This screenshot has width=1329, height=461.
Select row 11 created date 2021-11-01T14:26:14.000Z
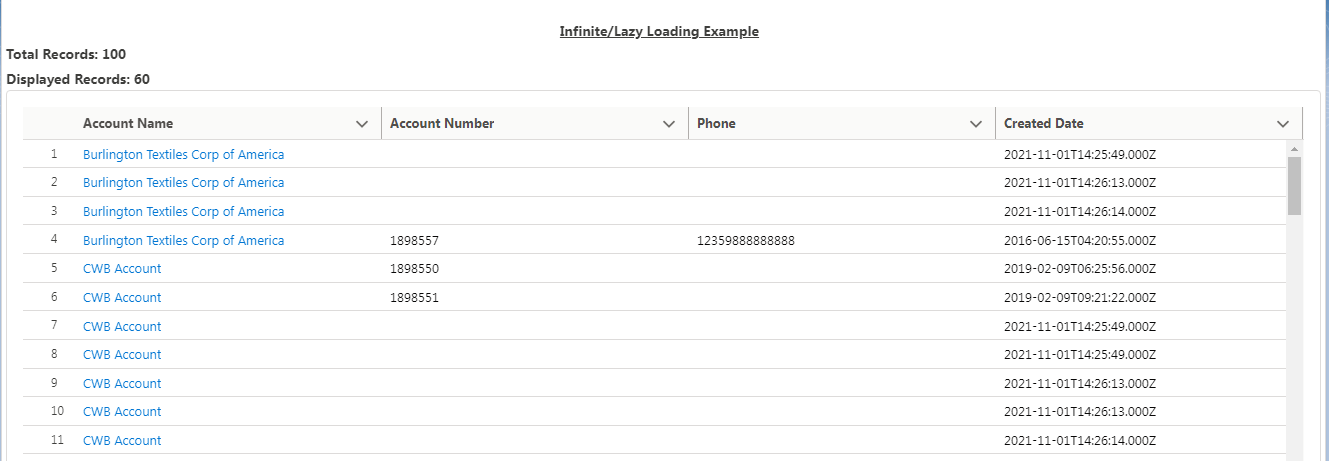click(1080, 441)
